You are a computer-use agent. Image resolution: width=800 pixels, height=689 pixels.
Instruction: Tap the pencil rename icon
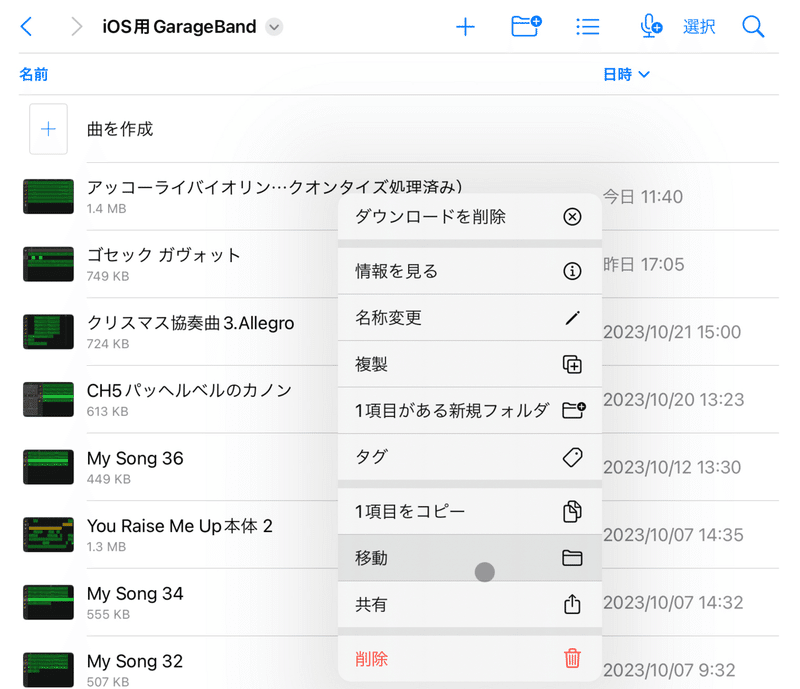click(572, 318)
